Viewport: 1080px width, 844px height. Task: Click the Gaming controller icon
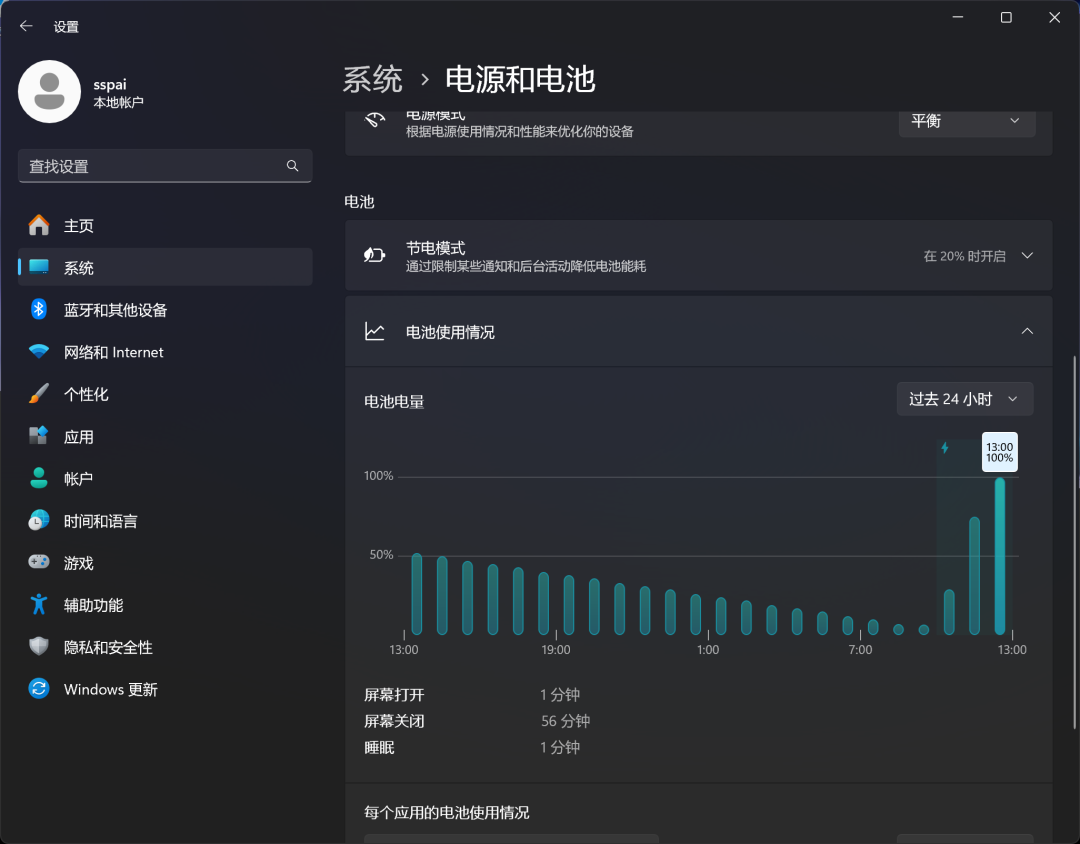click(x=39, y=562)
